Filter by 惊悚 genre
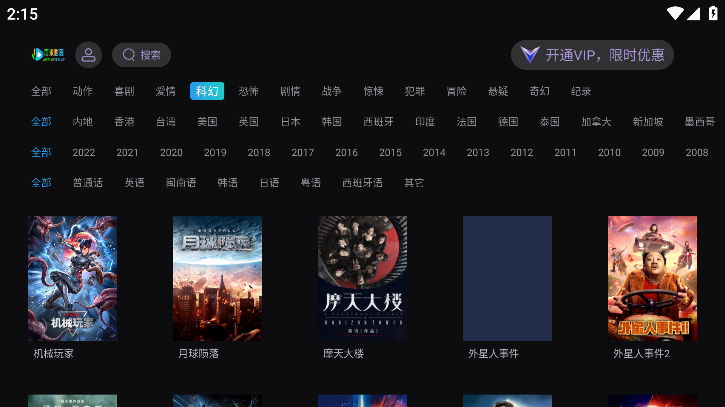Screen dimensions: 725x407 pyautogui.click(x=374, y=91)
